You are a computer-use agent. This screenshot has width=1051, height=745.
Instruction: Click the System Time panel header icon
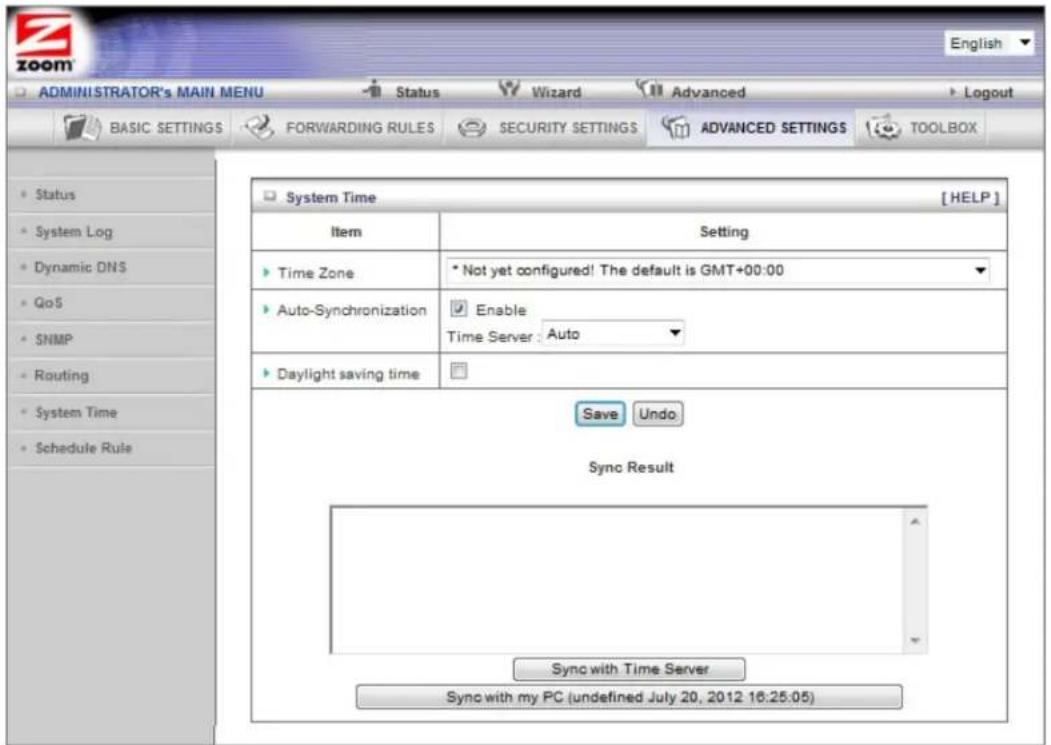[270, 196]
